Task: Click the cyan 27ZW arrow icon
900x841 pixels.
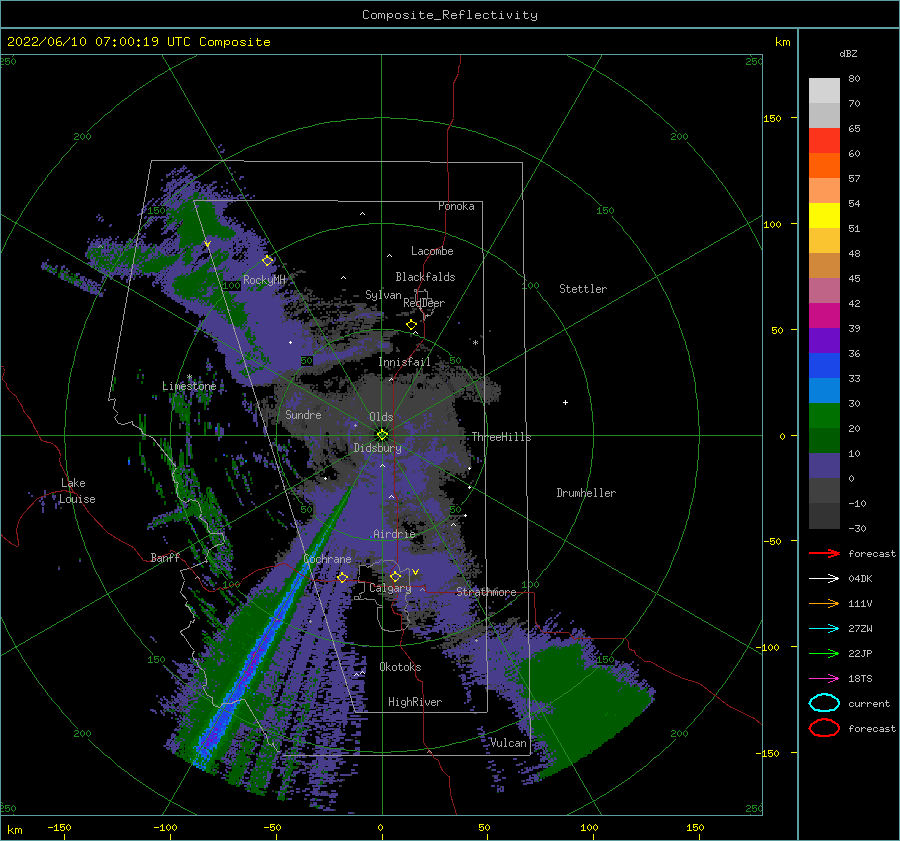Action: point(824,629)
